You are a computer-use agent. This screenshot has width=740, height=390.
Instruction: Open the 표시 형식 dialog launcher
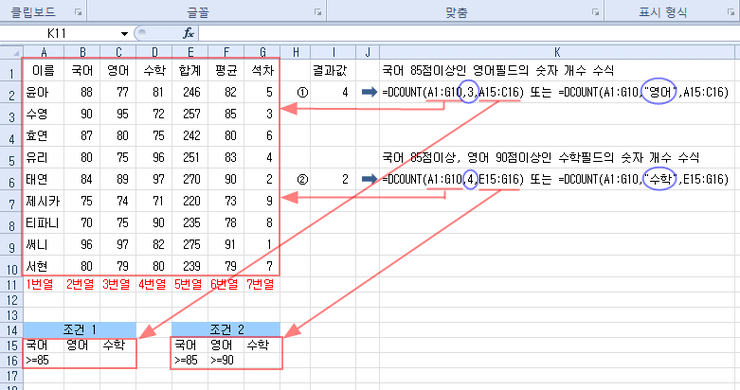[731, 12]
